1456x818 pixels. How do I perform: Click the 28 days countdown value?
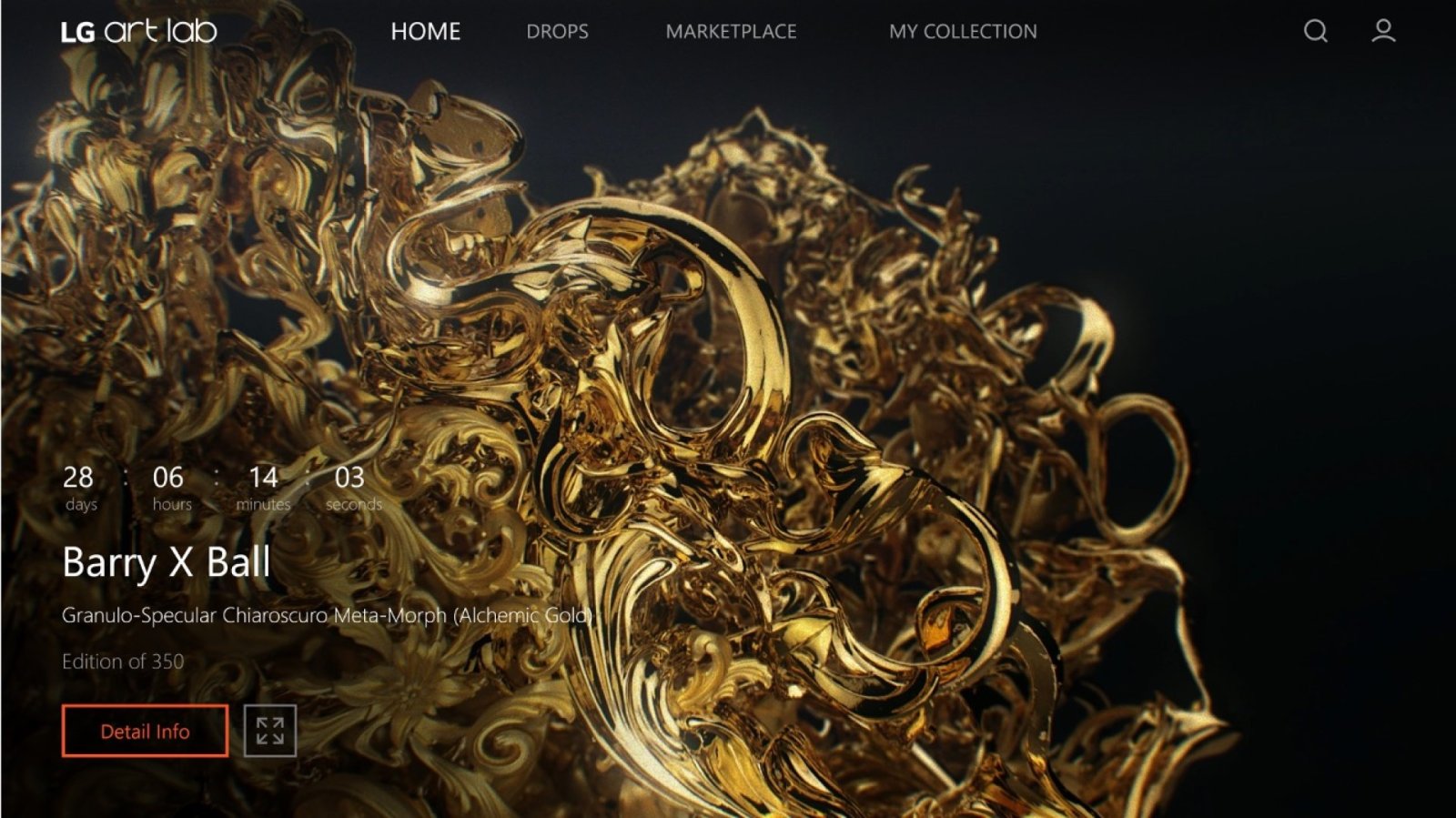(78, 477)
